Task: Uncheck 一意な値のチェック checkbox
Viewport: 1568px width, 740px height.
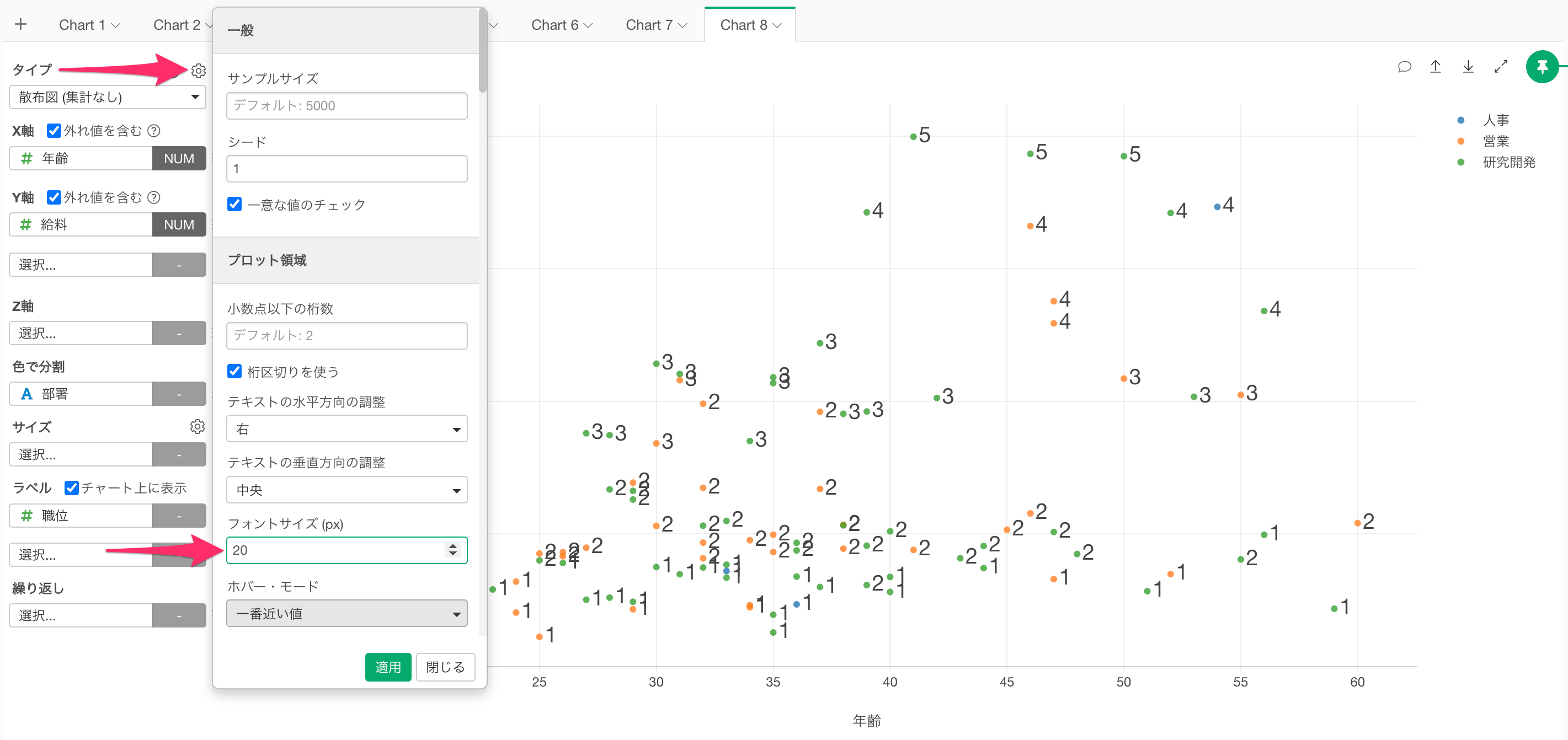Action: (x=234, y=204)
